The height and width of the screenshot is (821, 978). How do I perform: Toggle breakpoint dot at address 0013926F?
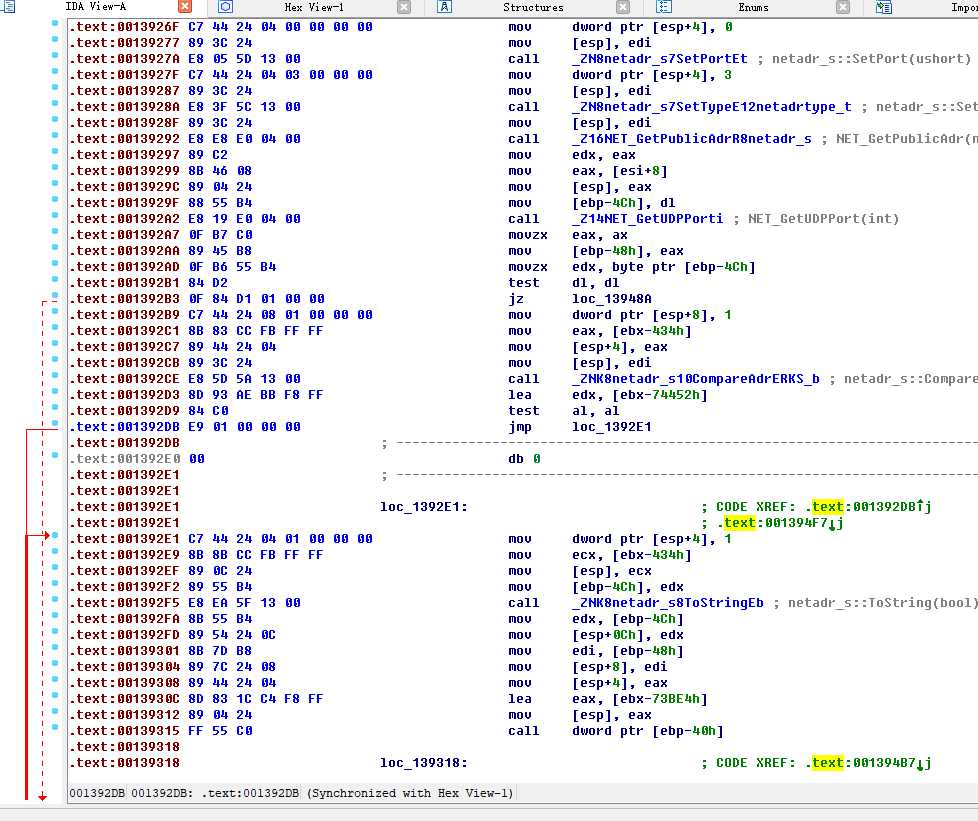[55, 23]
